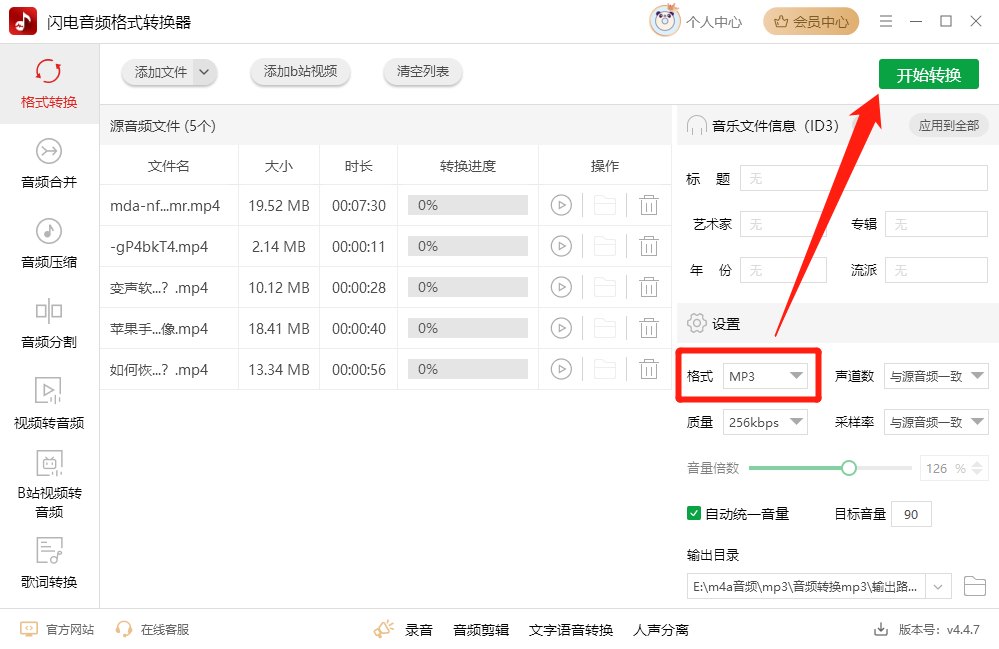Delete -gP4bkT4.mp4 with its trash icon
Viewport: 999px width, 649px height.
point(649,246)
